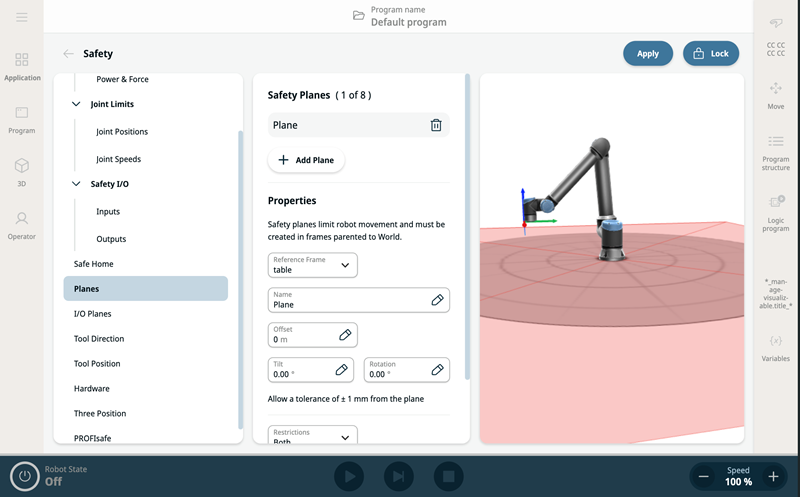Open Safe Home settings

tap(93, 264)
